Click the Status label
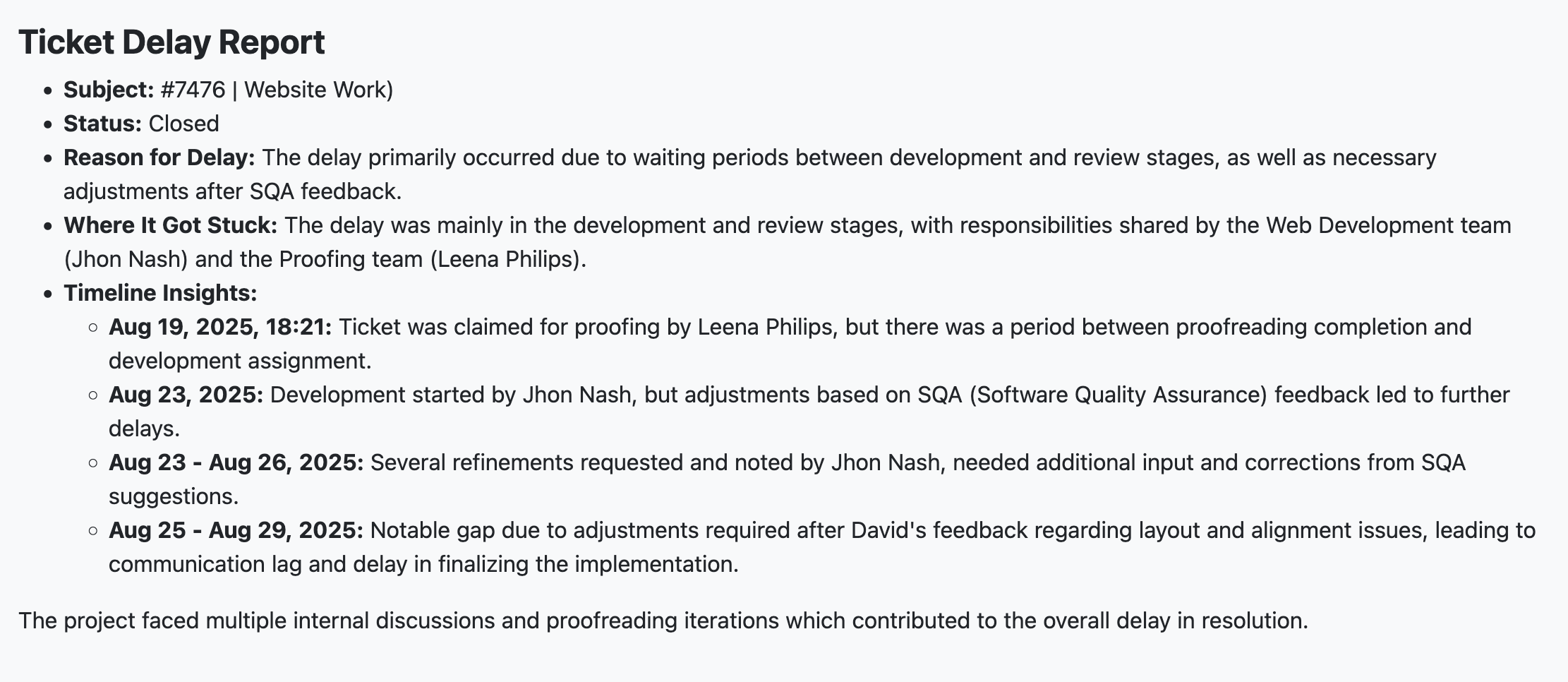The width and height of the screenshot is (1568, 682). pyautogui.click(x=102, y=124)
